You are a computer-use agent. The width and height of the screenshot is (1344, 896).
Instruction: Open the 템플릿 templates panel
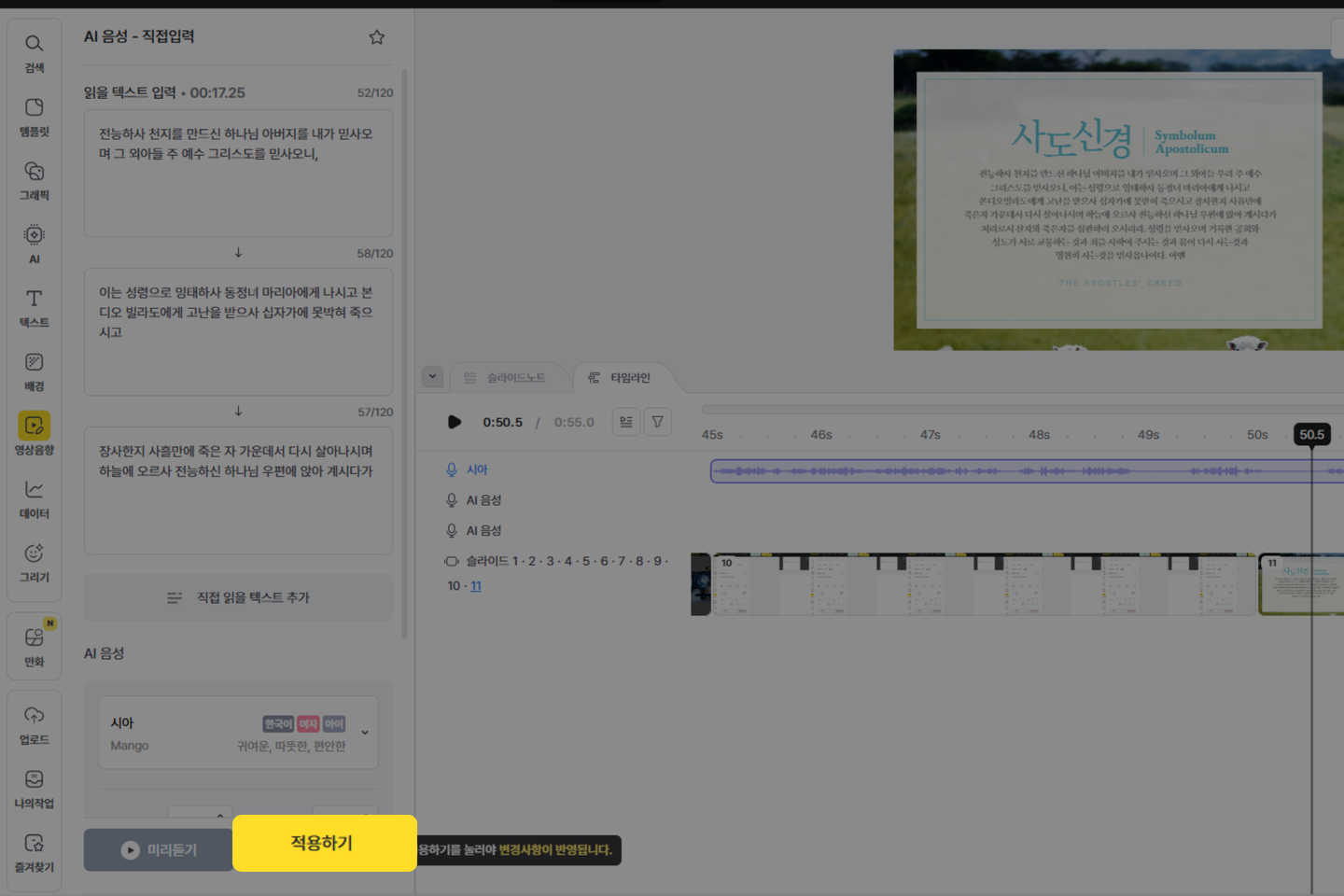[x=35, y=117]
